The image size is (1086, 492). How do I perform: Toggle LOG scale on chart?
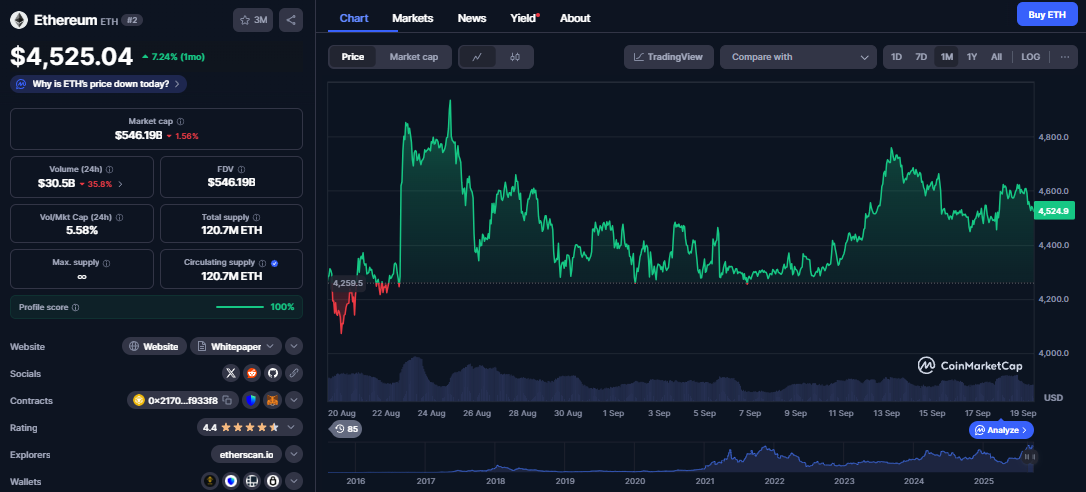tap(1031, 57)
